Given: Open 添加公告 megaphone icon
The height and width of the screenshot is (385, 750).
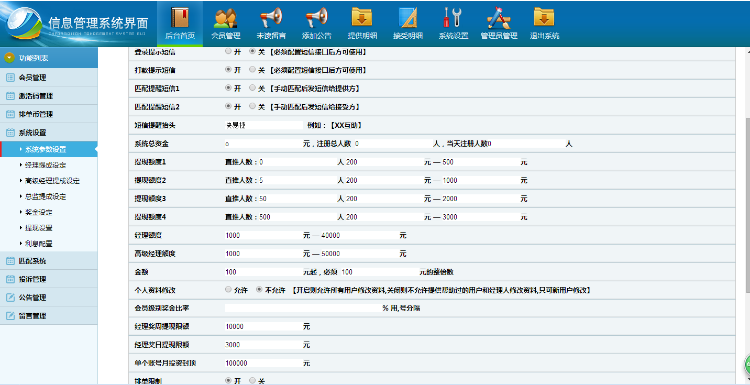Looking at the screenshot, I should pos(316,18).
